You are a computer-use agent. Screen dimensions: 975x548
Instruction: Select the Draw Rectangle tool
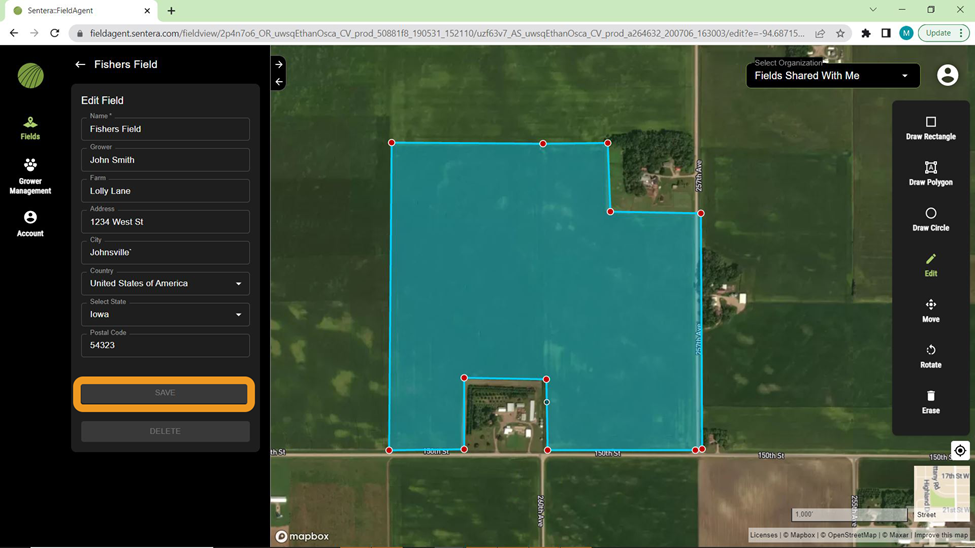(930, 127)
